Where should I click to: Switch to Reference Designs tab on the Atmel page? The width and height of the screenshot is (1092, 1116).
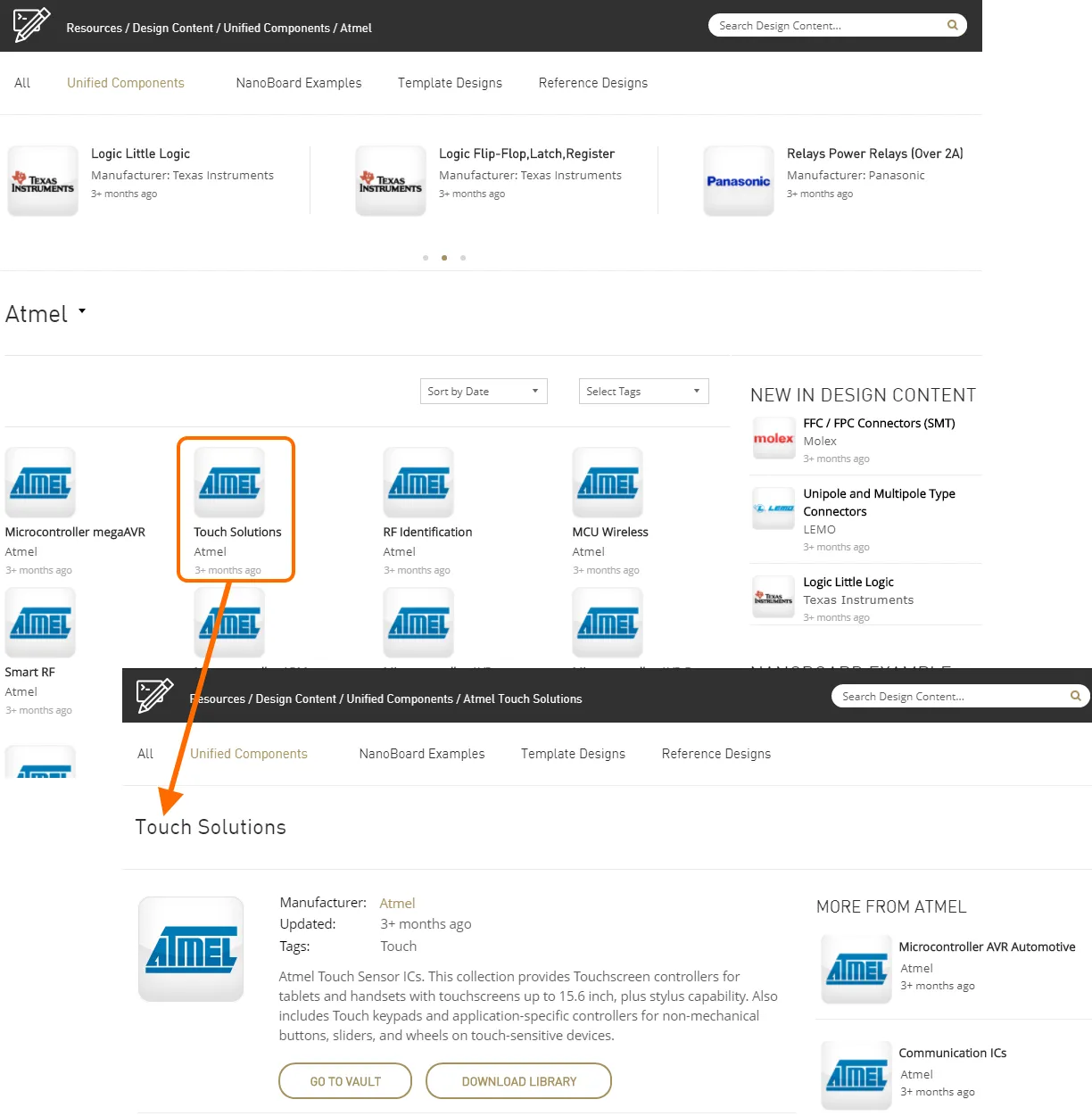click(593, 83)
